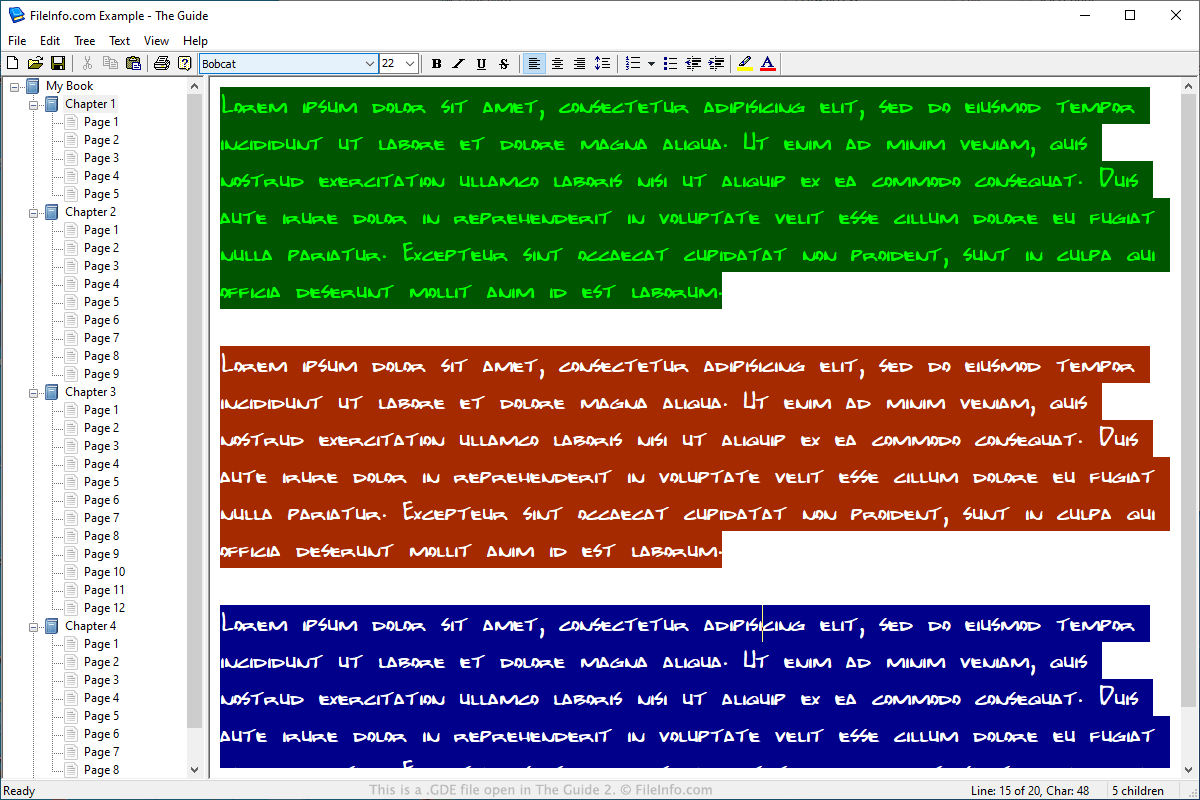Open help with the question mark icon
Screen dimensions: 1200x800
(x=184, y=63)
